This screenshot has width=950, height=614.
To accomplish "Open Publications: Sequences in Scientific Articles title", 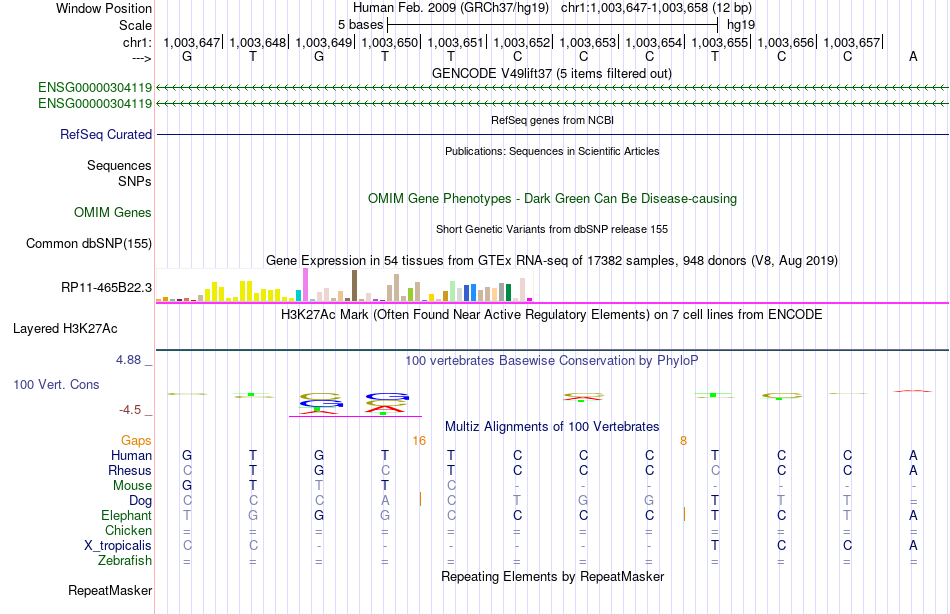I will (x=552, y=151).
